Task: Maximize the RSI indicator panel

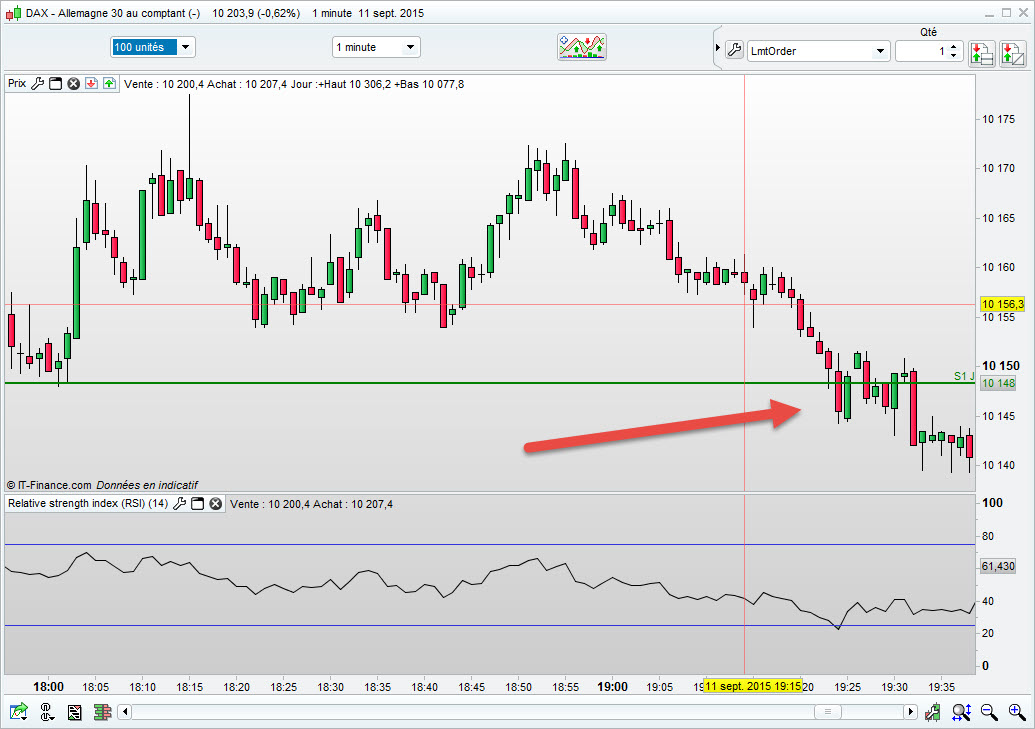Action: click(197, 503)
